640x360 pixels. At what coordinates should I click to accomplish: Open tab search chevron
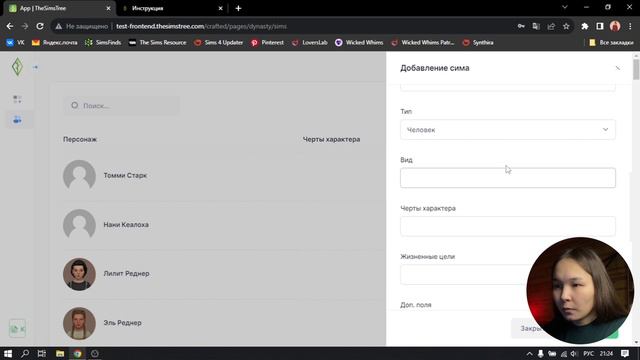565,7
